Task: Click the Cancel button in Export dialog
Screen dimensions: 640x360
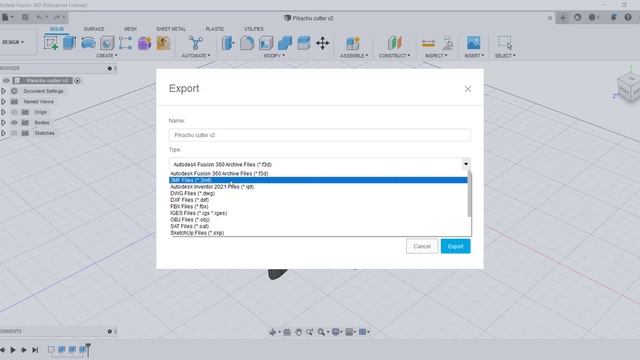Action: pyautogui.click(x=422, y=246)
